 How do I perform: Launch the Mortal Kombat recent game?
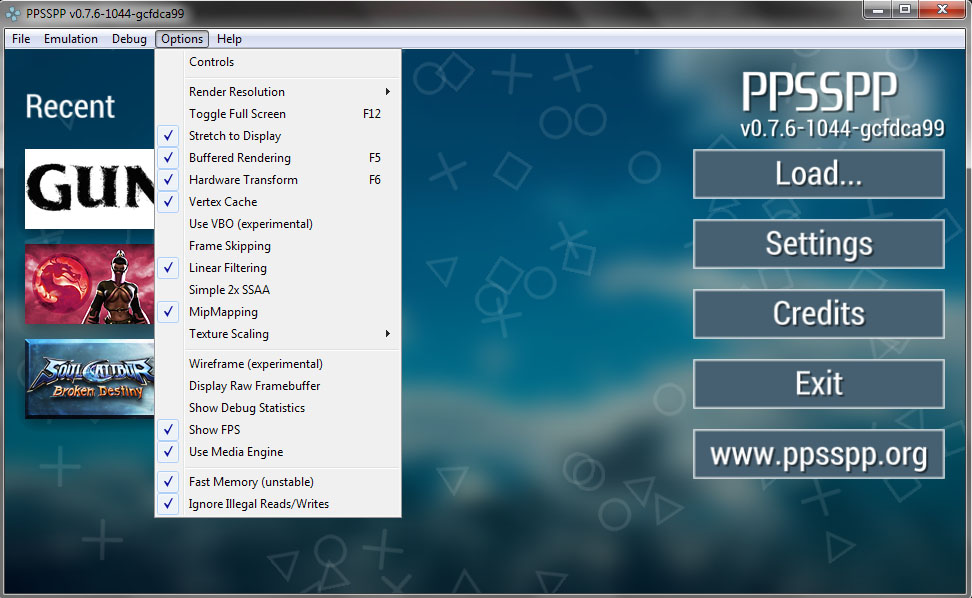click(90, 284)
